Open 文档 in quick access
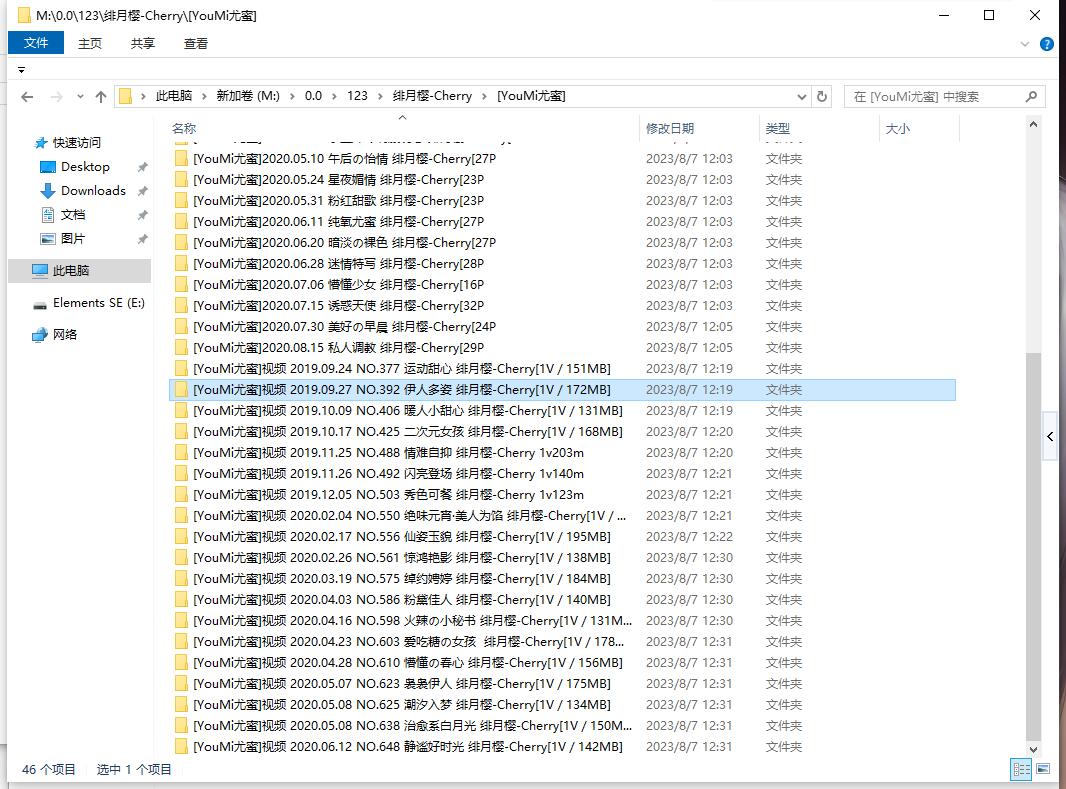The height and width of the screenshot is (789, 1066). tap(73, 215)
